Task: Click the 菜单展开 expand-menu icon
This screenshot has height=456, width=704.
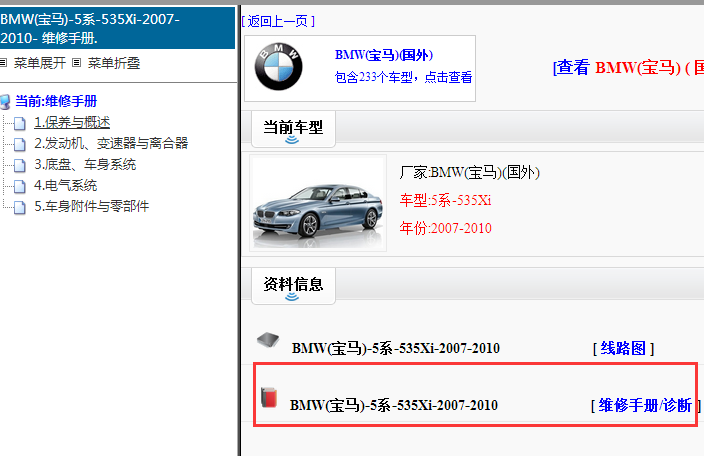Action: click(x=3, y=63)
